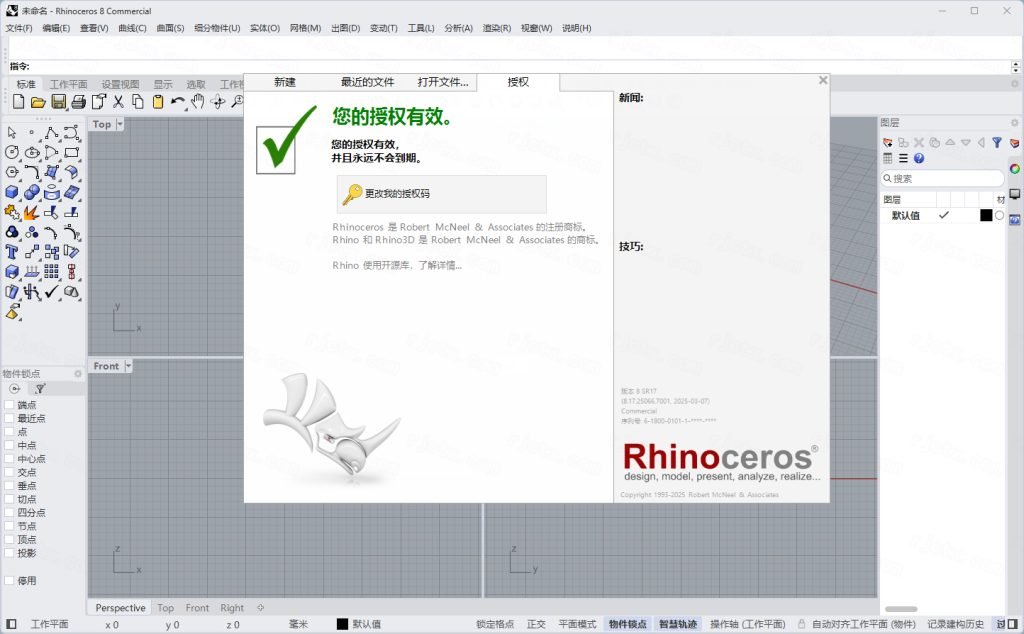The height and width of the screenshot is (634, 1024).
Task: Enable the 端点 osnap checkbox
Action: point(9,405)
